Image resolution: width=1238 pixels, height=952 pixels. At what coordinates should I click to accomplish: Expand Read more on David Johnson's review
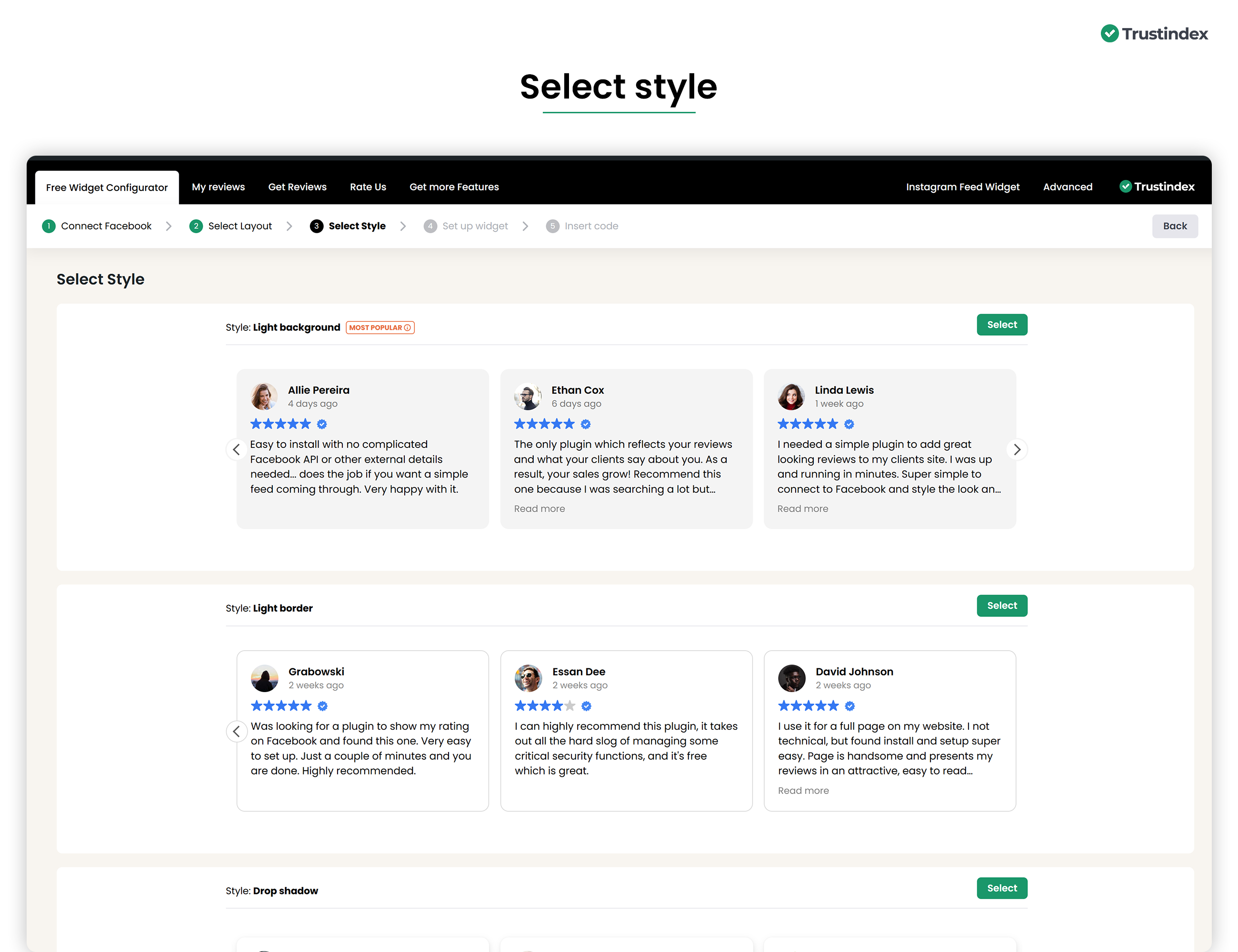tap(803, 790)
